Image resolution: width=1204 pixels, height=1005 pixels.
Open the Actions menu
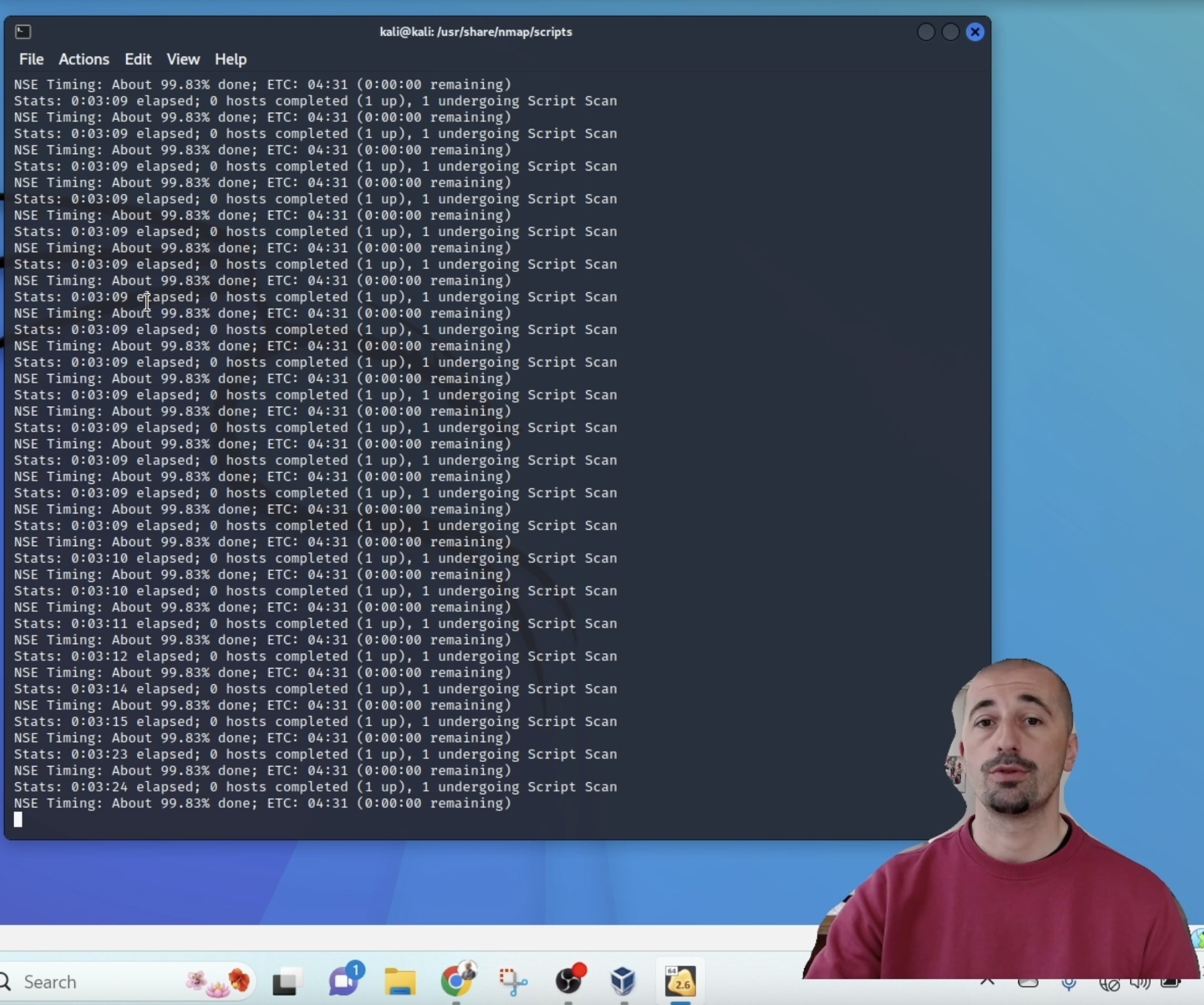[x=84, y=59]
